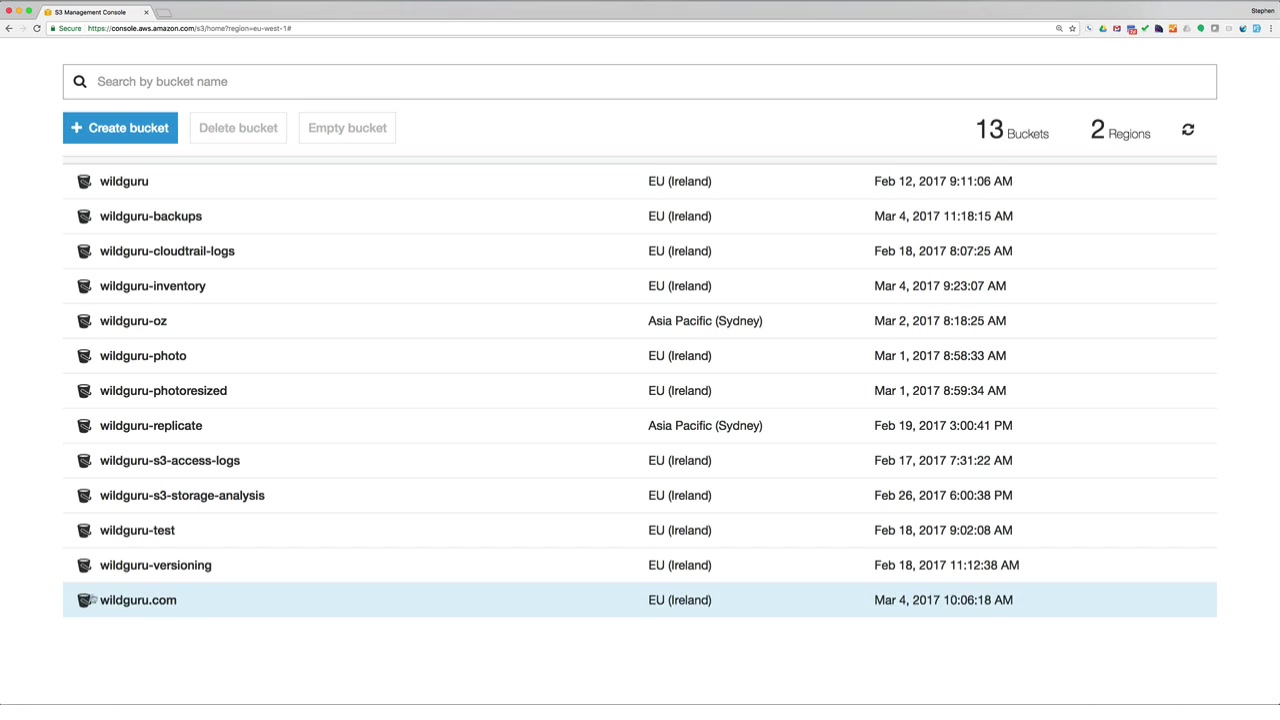The height and width of the screenshot is (720, 1280).
Task: Click the bucket icon for wildguru-photoresized
Action: 84,391
